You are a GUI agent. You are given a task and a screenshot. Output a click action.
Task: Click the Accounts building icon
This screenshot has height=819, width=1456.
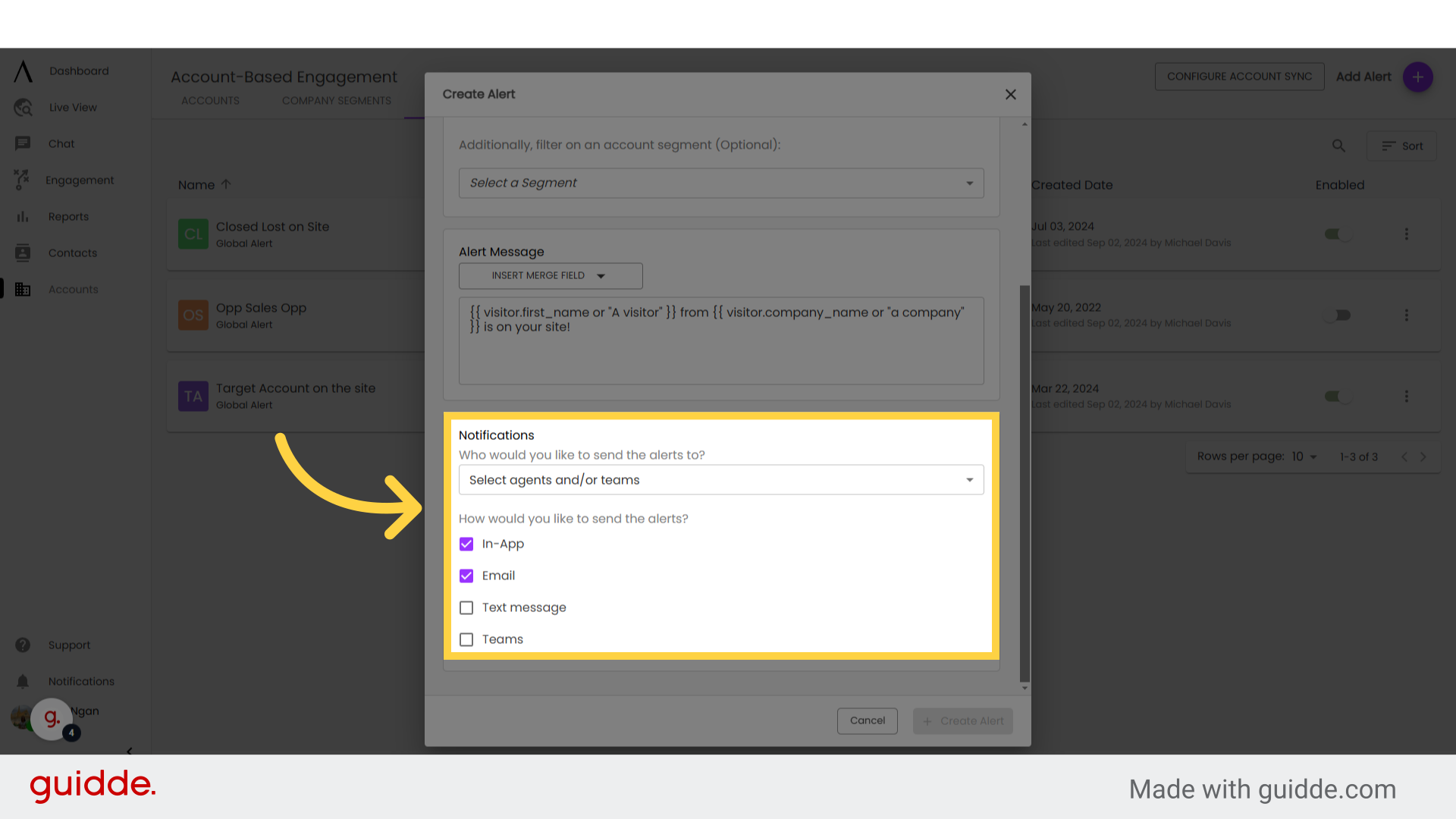[x=23, y=290]
